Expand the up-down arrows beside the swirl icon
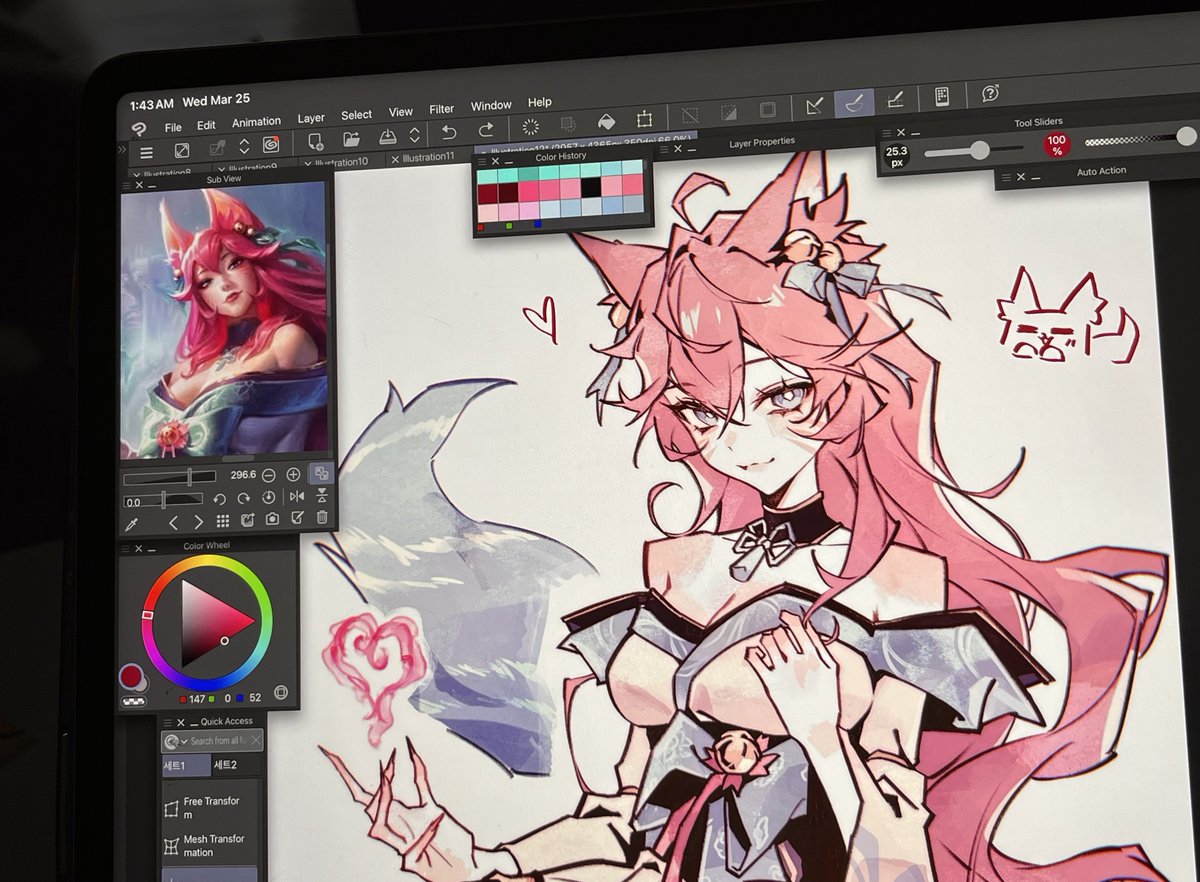Viewport: 1200px width, 882px height. coord(244,146)
